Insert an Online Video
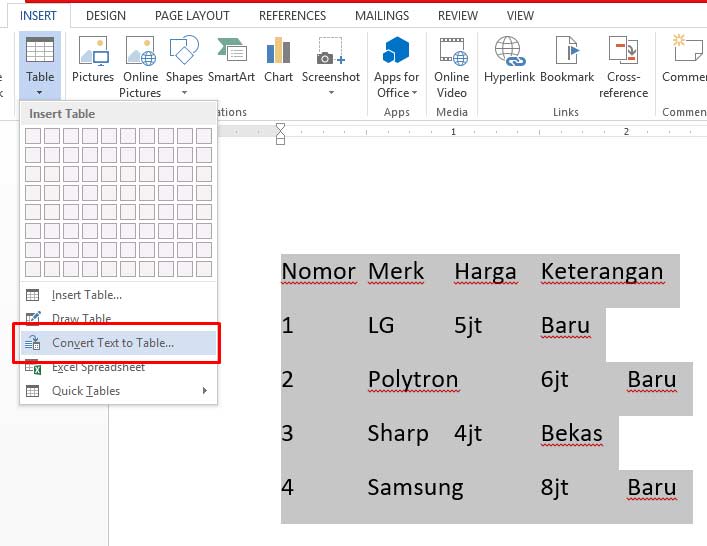 pos(452,67)
